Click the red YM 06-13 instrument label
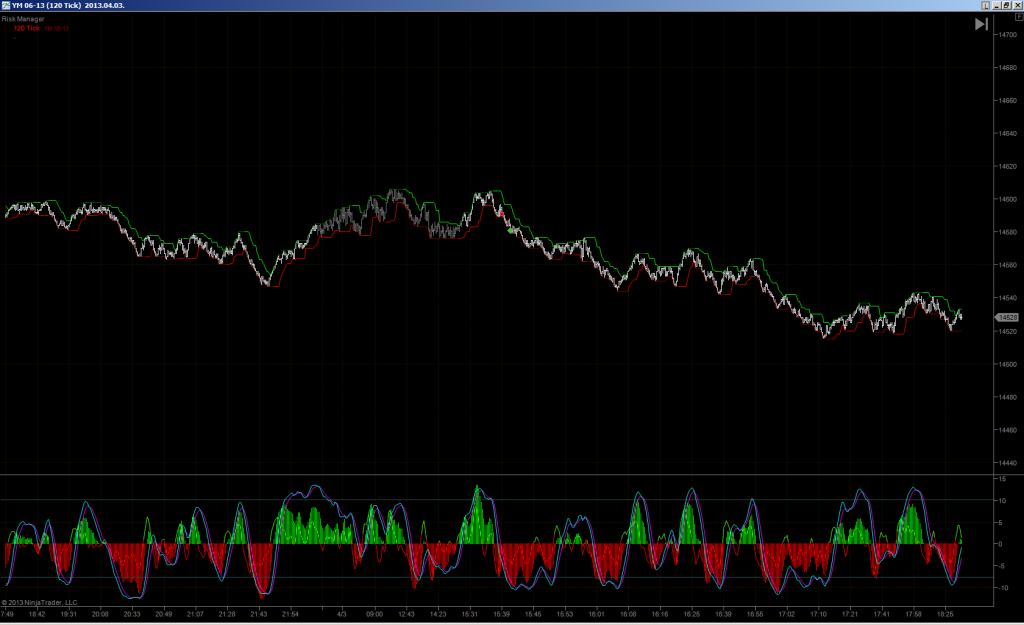The width and height of the screenshot is (1024, 625). [x=57, y=29]
